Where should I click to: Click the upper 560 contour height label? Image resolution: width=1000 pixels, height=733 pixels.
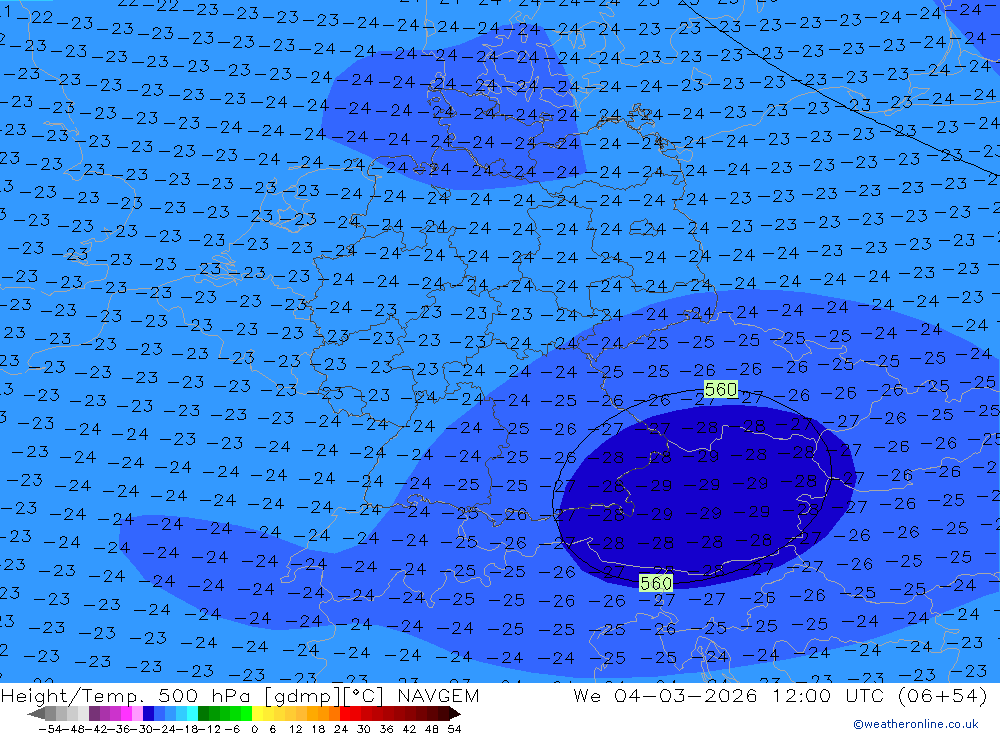[x=721, y=389]
